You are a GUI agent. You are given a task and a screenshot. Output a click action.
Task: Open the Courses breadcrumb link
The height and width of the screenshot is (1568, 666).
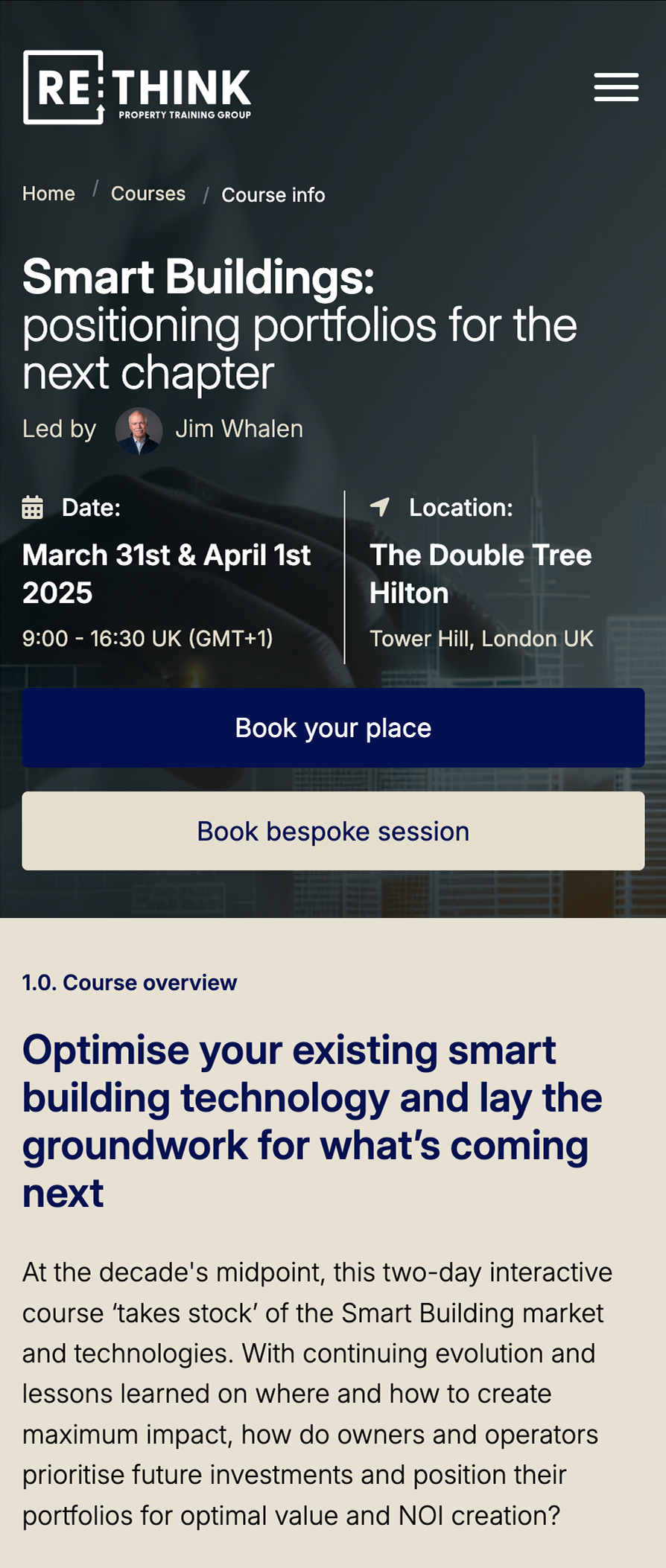coord(148,194)
